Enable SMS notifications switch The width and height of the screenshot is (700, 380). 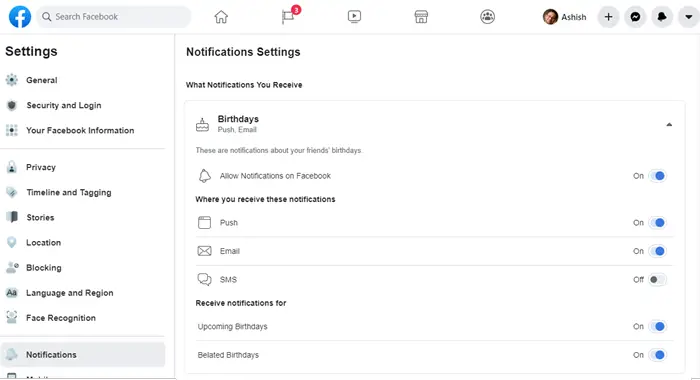(x=658, y=280)
